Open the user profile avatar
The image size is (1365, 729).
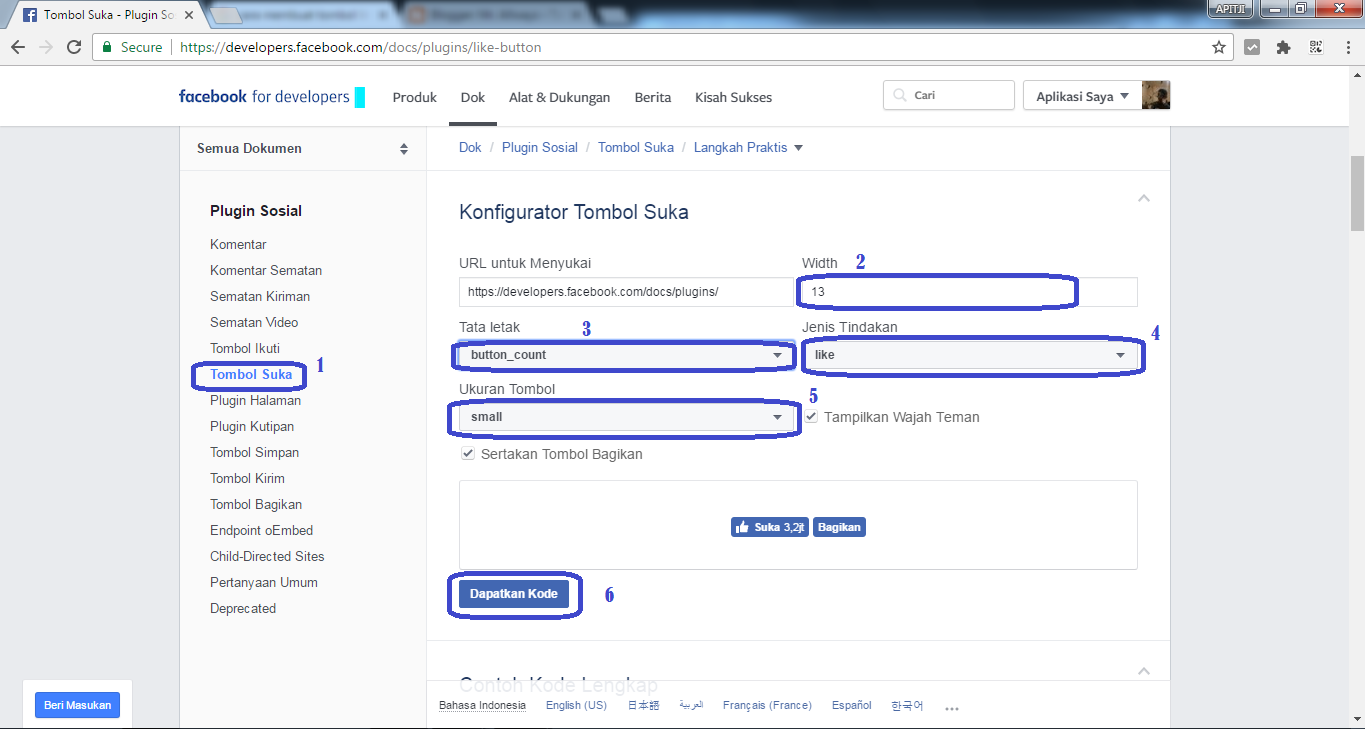tap(1156, 95)
